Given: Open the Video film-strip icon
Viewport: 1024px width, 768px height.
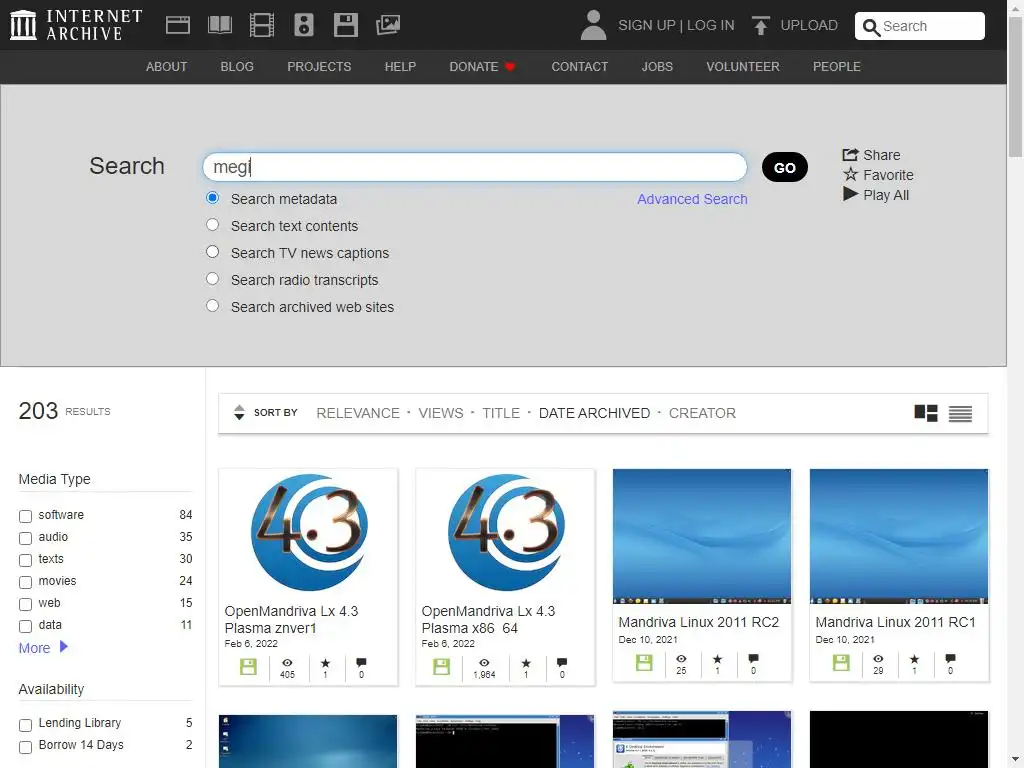Looking at the screenshot, I should [262, 25].
